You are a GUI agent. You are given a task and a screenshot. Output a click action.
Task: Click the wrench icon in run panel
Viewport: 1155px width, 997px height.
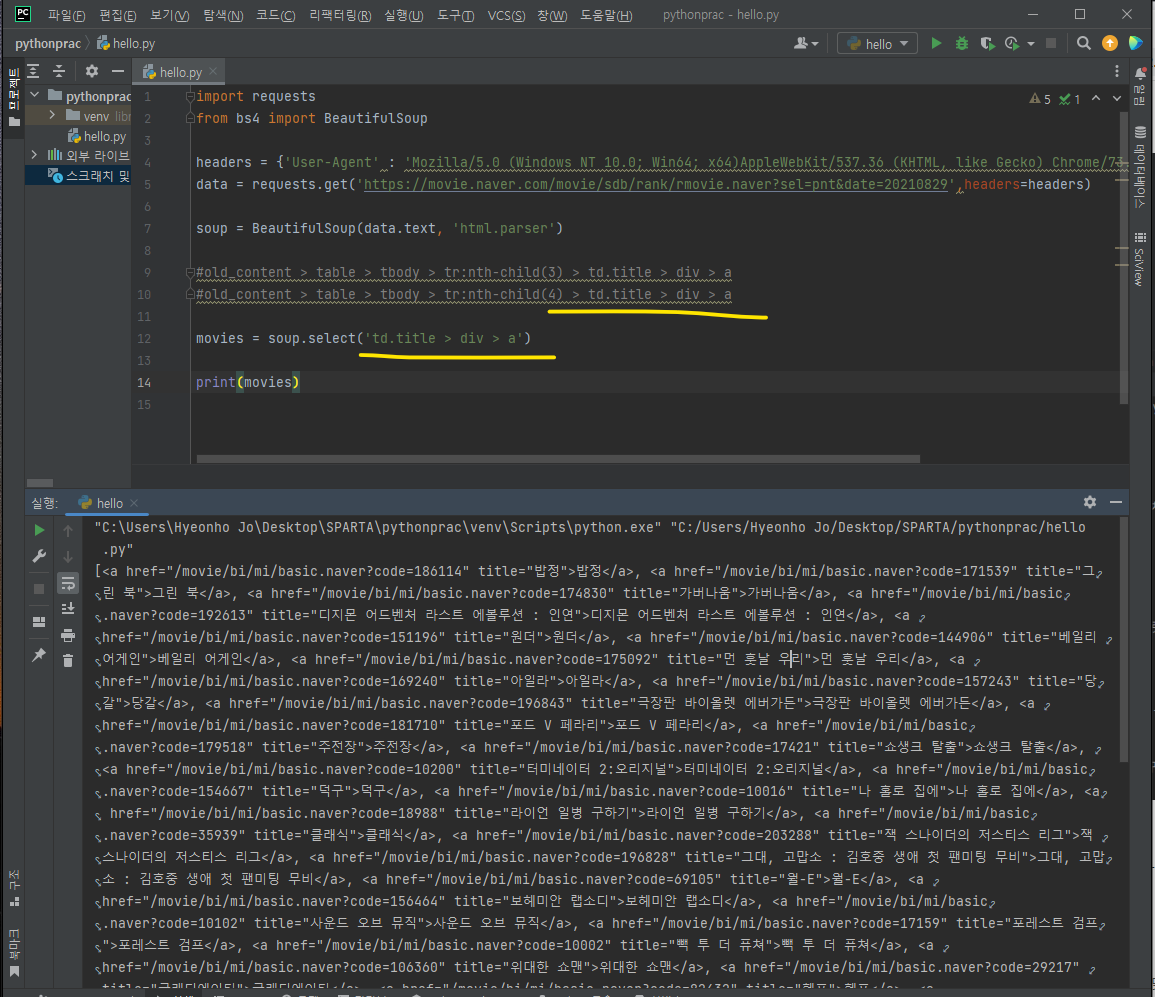tap(39, 556)
